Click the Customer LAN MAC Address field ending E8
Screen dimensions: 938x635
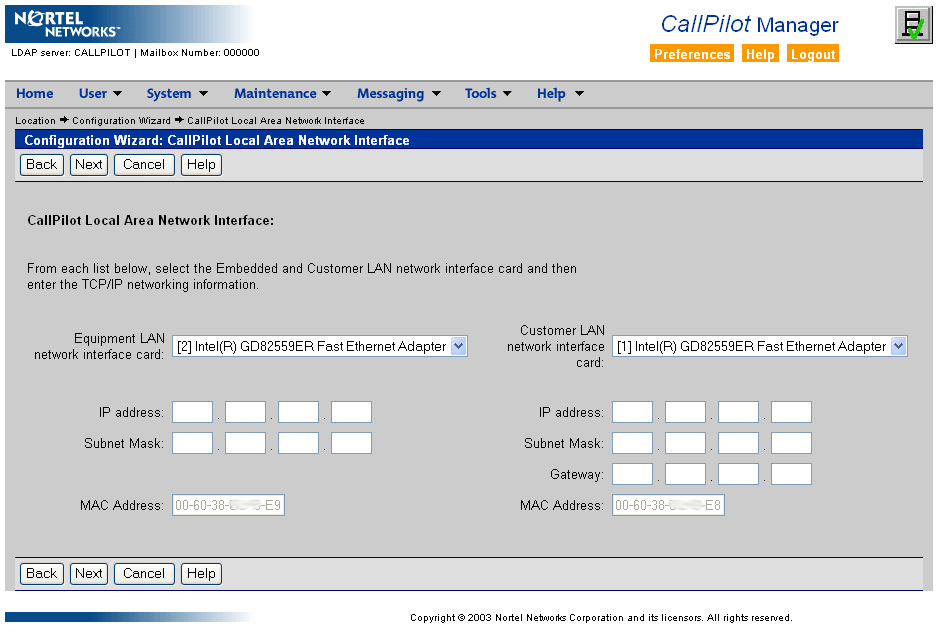coord(668,506)
